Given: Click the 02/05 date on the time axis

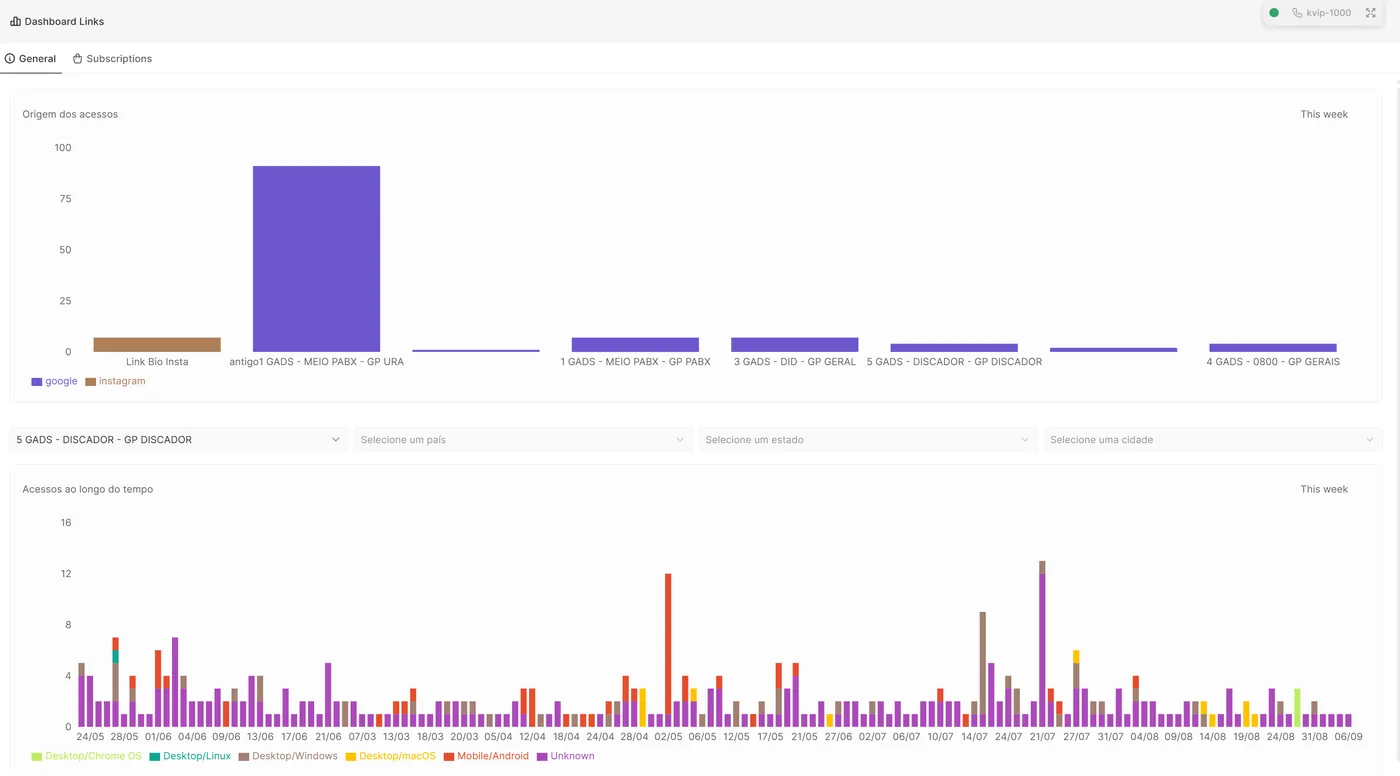Looking at the screenshot, I should tap(668, 737).
